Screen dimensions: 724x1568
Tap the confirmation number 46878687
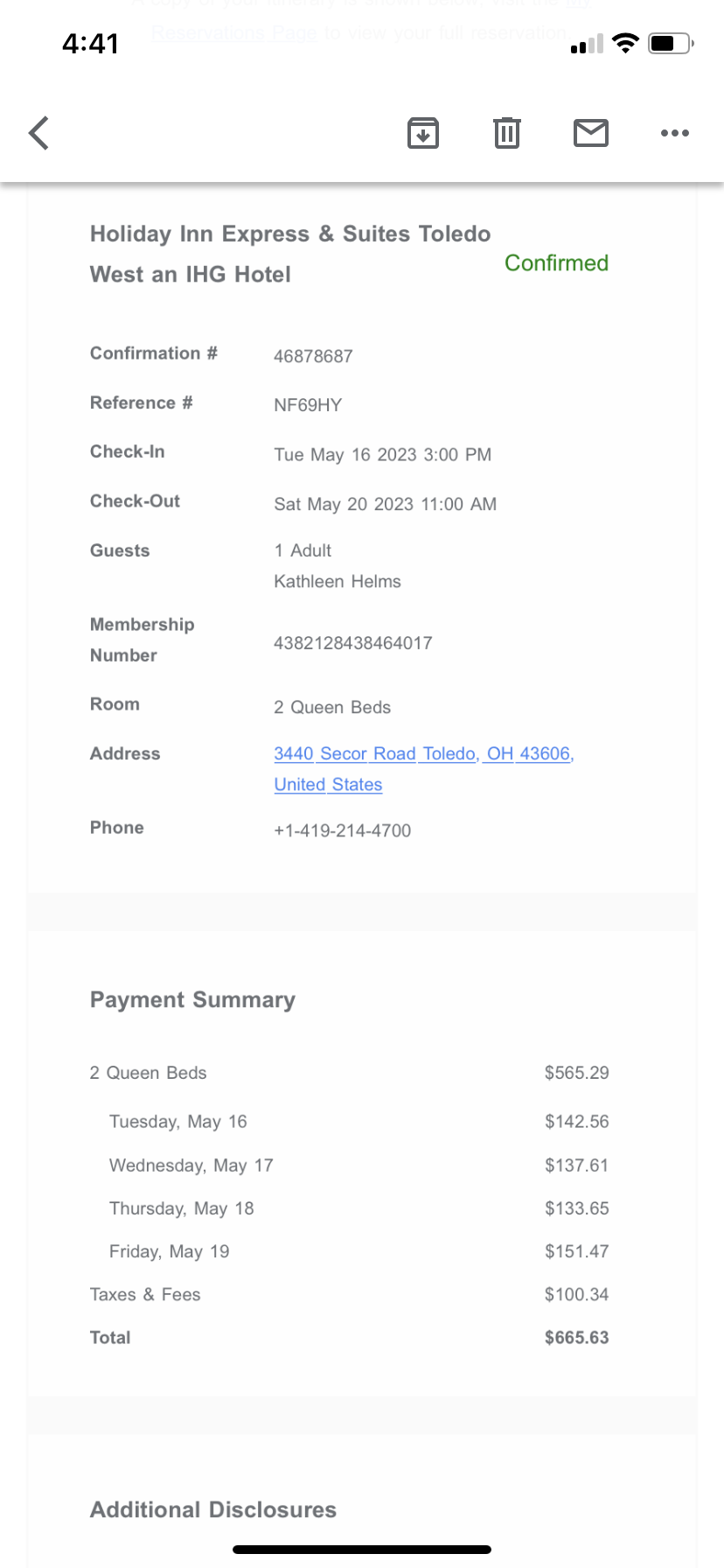[x=313, y=356]
